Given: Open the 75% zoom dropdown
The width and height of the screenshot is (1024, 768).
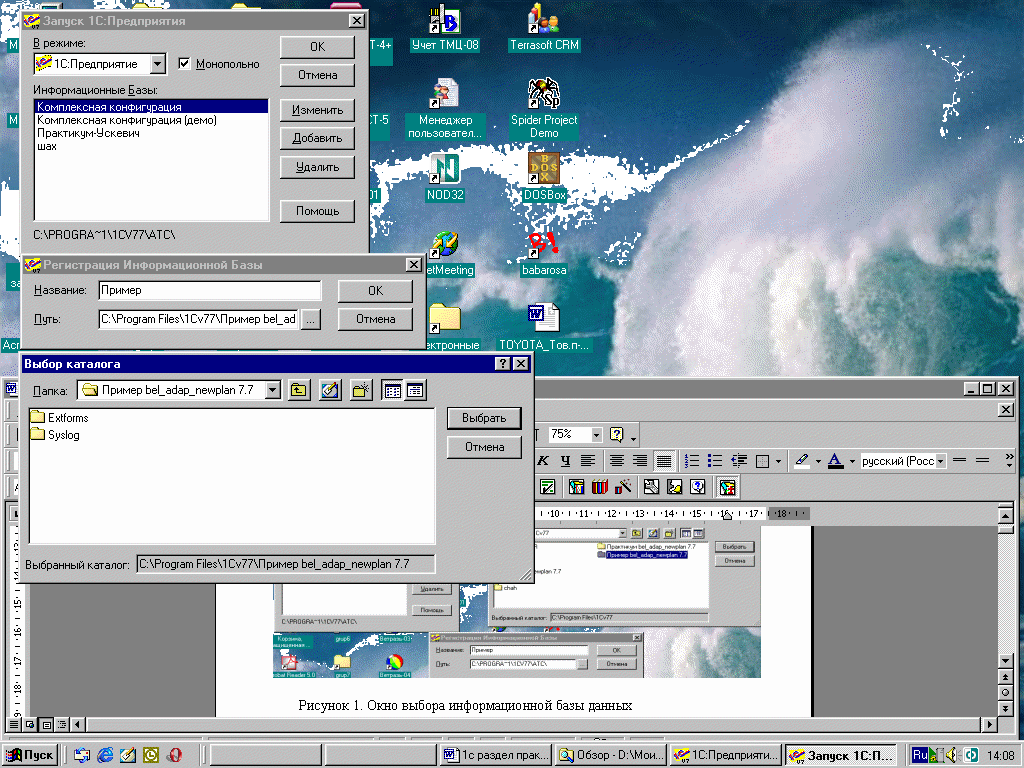Looking at the screenshot, I should [597, 435].
